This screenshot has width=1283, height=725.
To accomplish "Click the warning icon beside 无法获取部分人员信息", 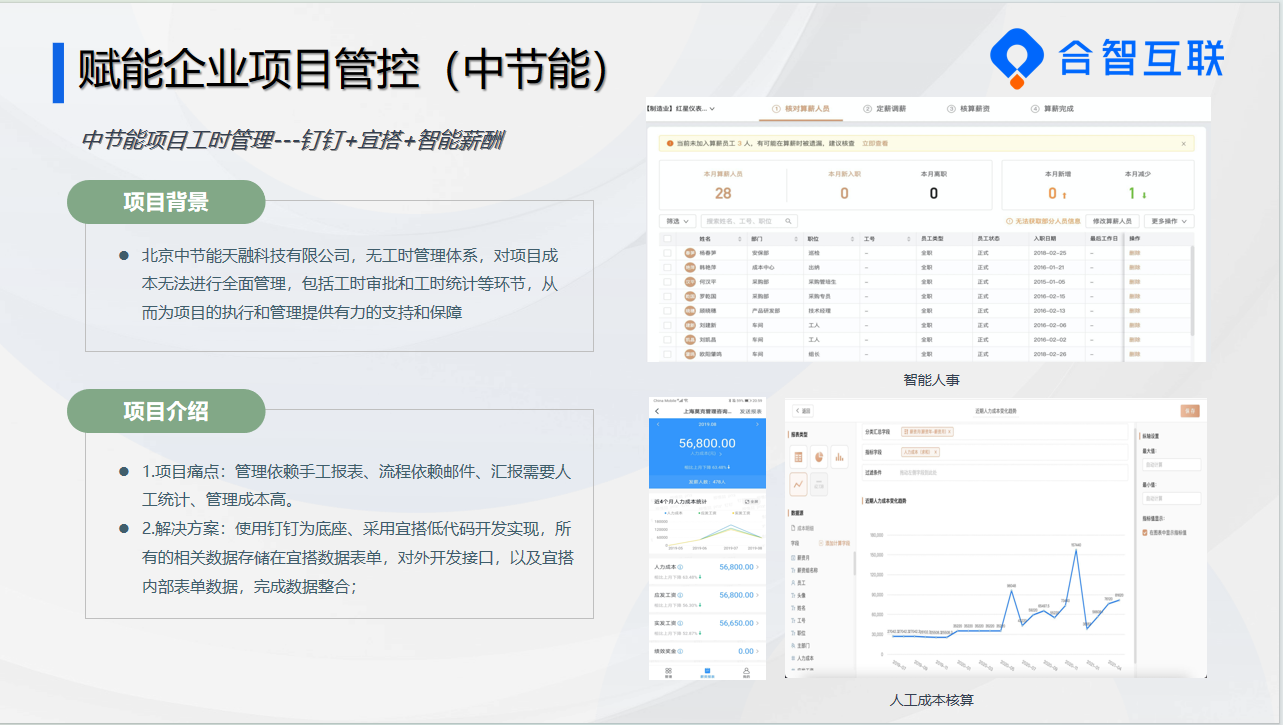I will (1009, 221).
